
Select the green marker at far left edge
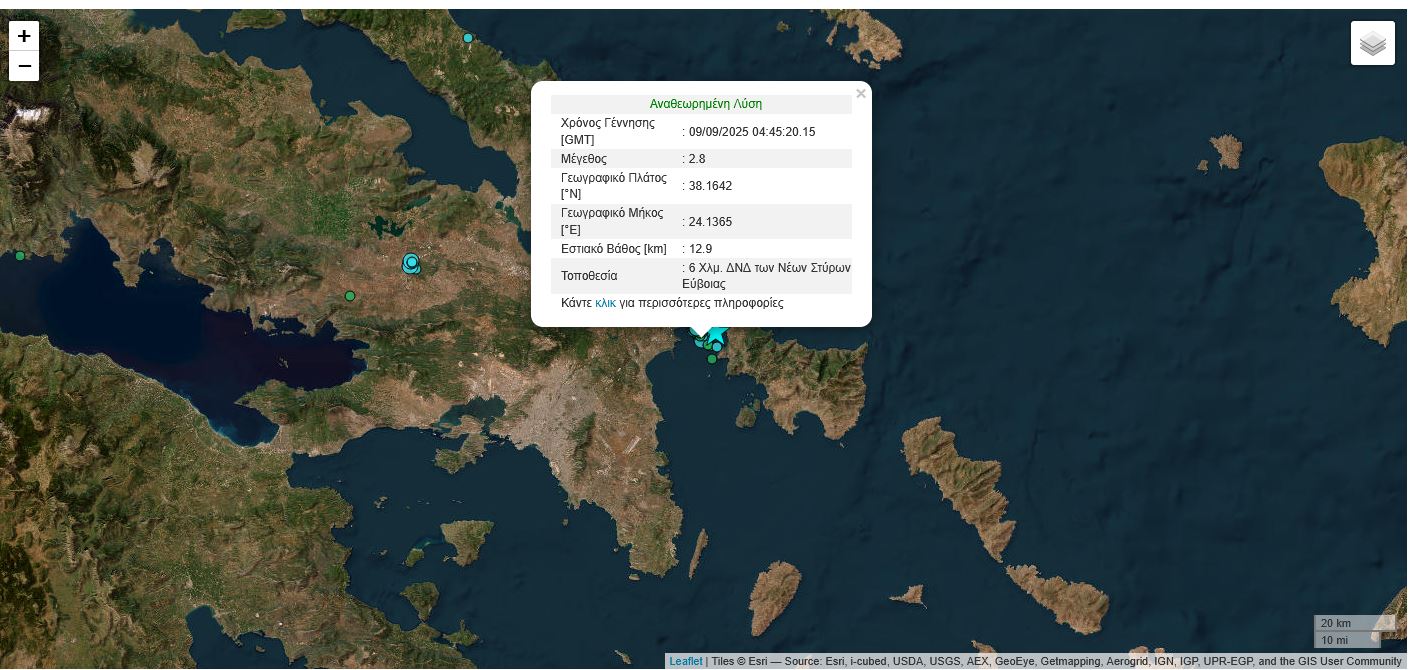point(20,256)
